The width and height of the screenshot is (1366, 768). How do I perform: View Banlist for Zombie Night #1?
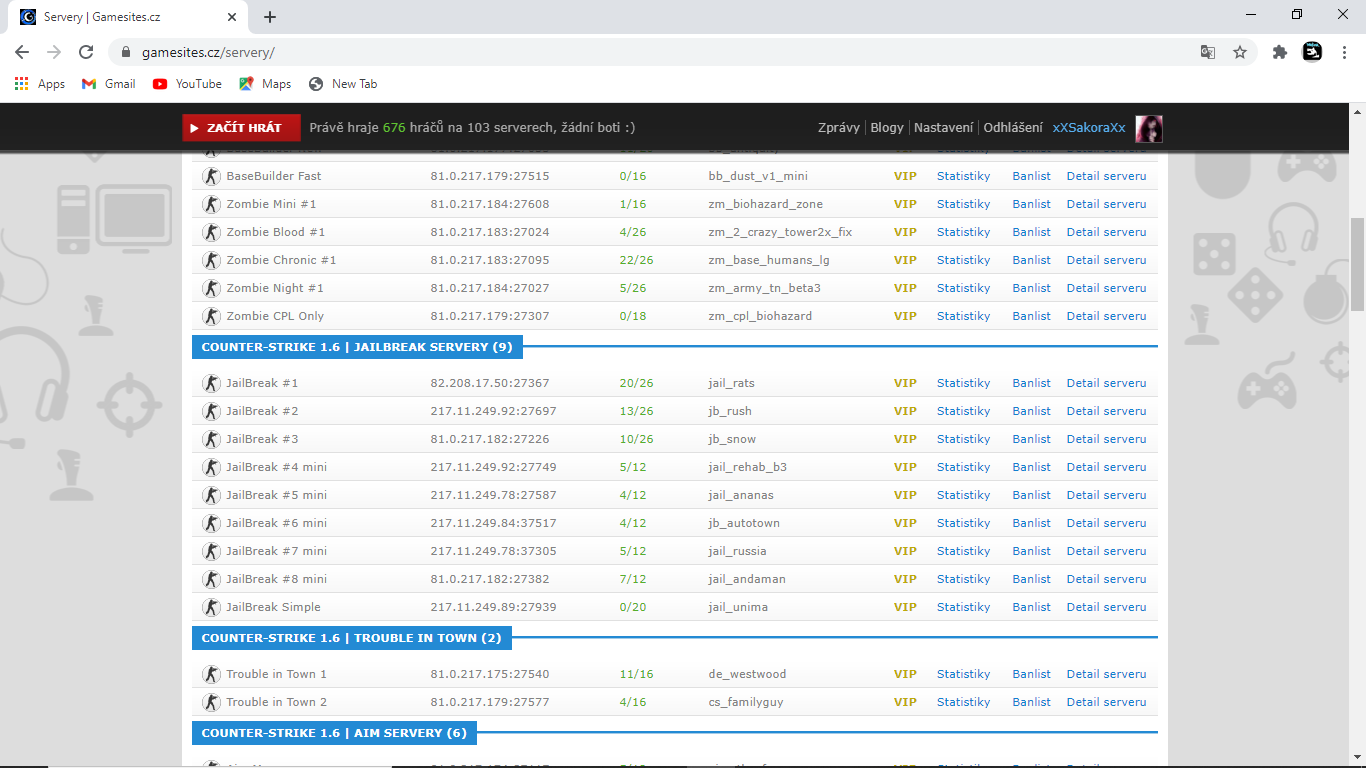click(1031, 288)
